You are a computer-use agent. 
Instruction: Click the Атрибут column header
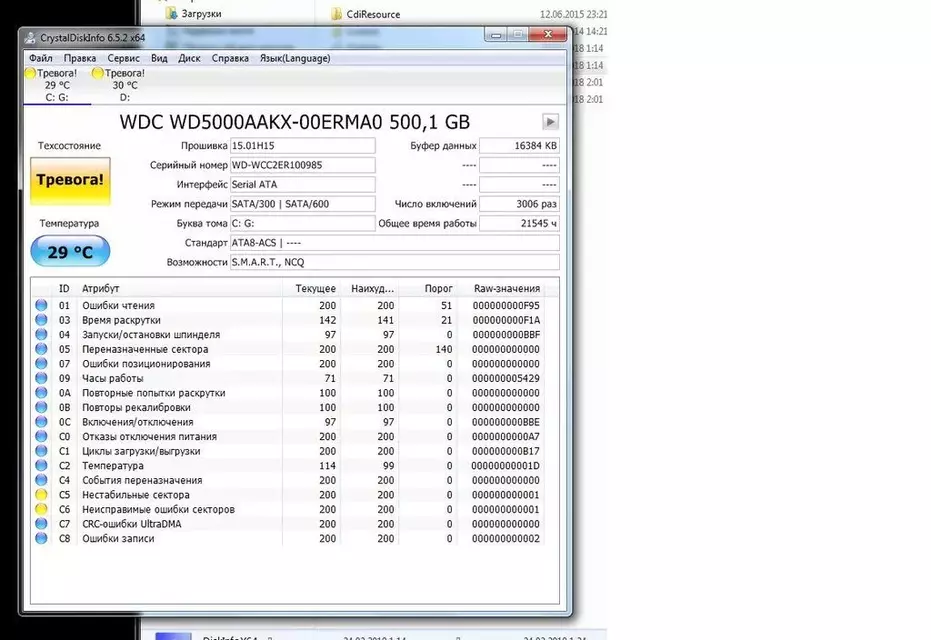(x=179, y=289)
